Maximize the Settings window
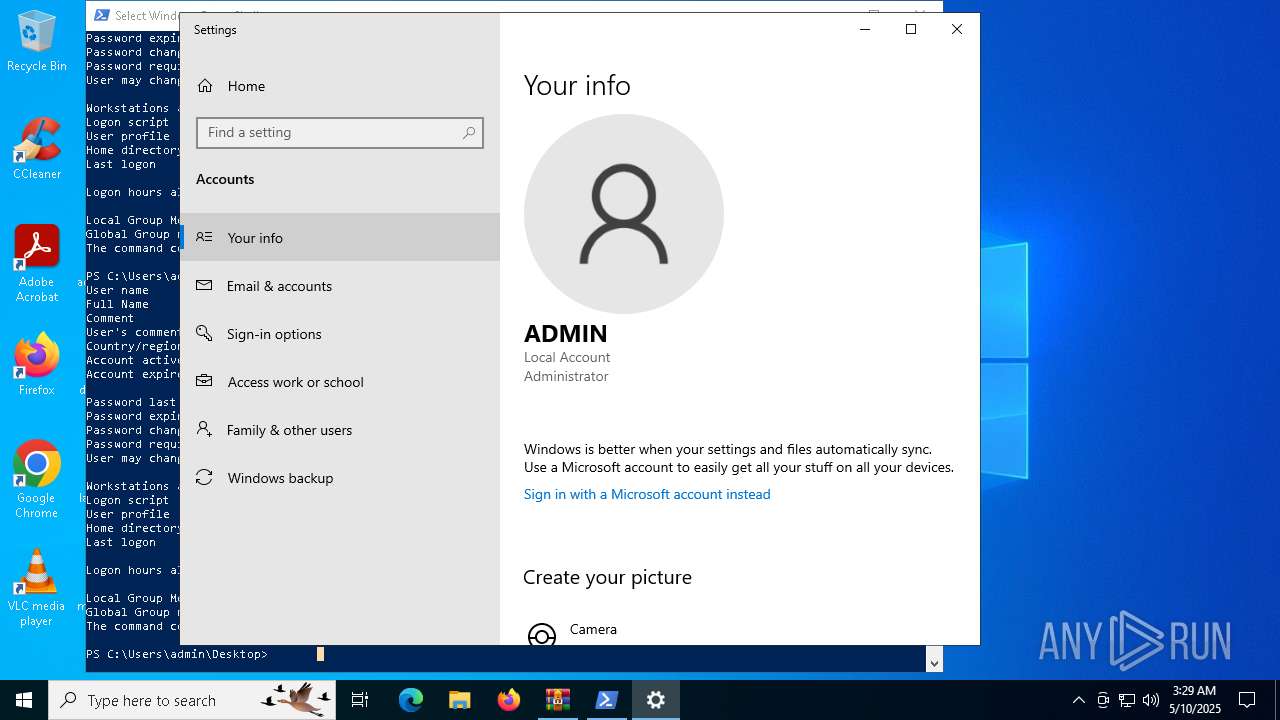 [x=911, y=29]
